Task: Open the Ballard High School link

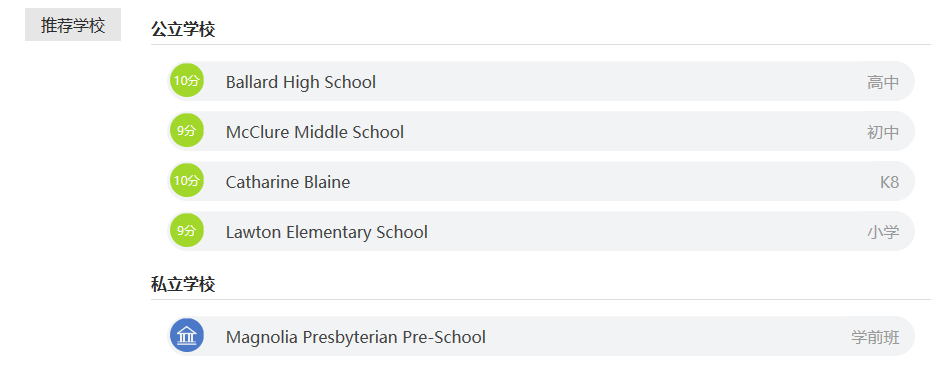Action: [x=301, y=82]
